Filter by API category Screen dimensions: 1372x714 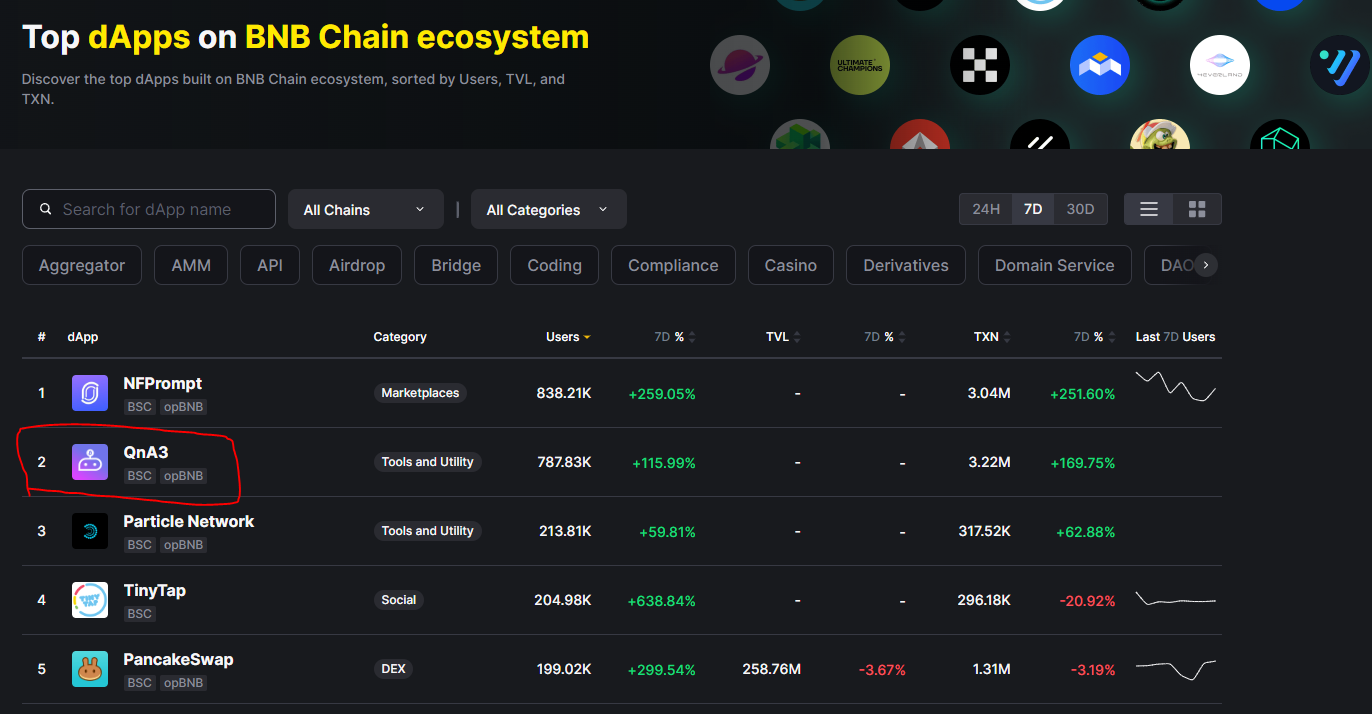(270, 265)
